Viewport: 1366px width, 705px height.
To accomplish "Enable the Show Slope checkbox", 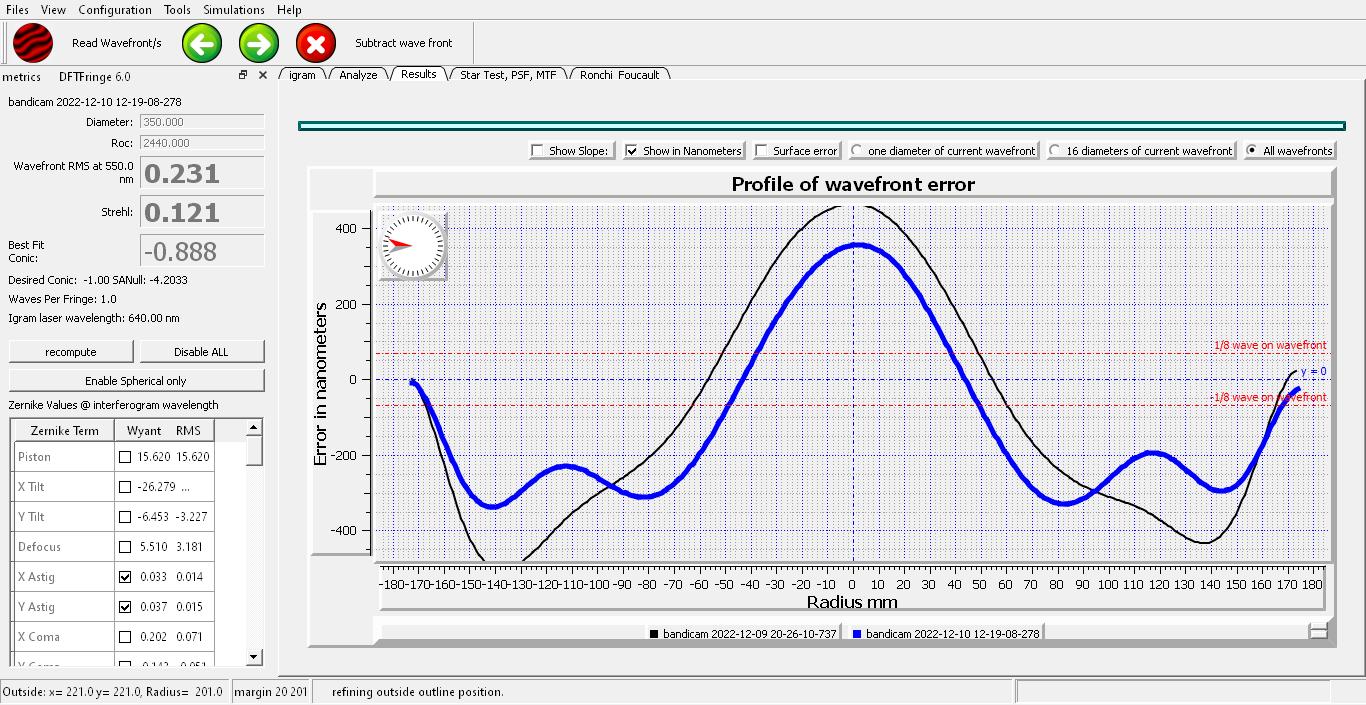I will (538, 151).
